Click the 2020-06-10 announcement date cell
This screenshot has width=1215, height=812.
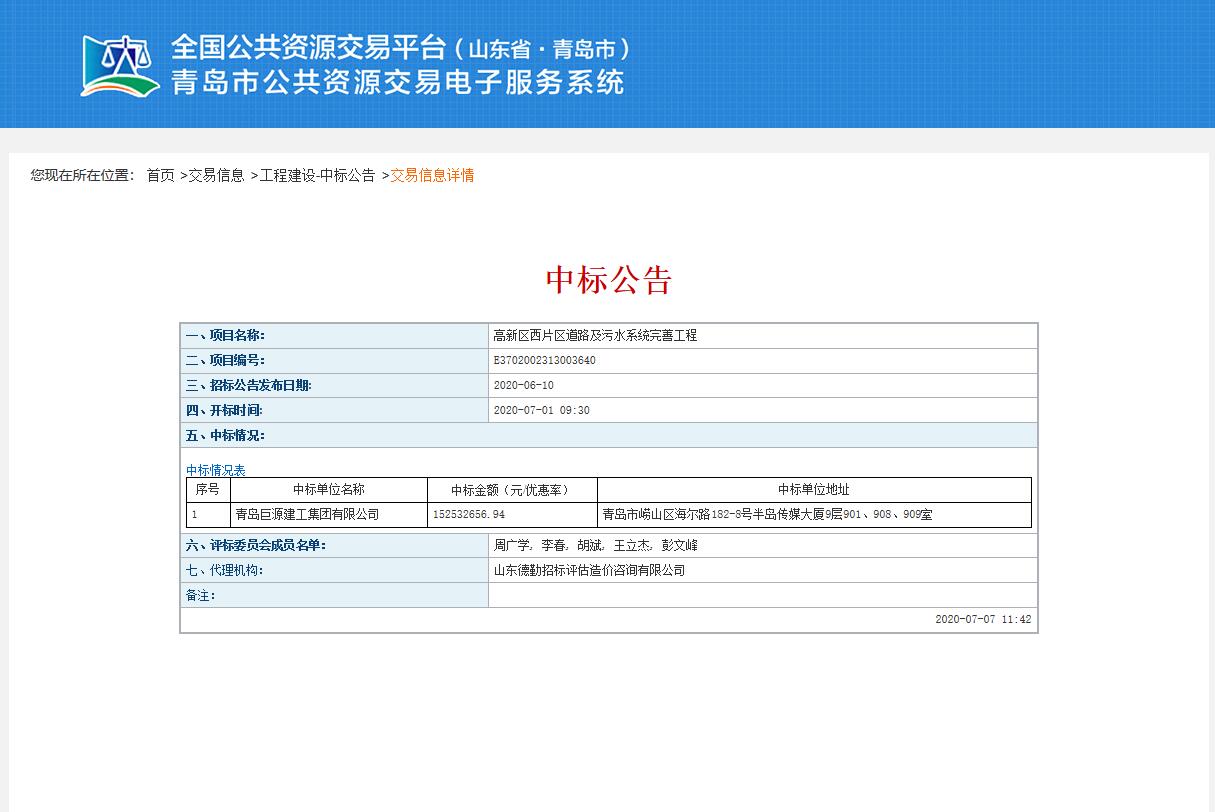(x=523, y=386)
